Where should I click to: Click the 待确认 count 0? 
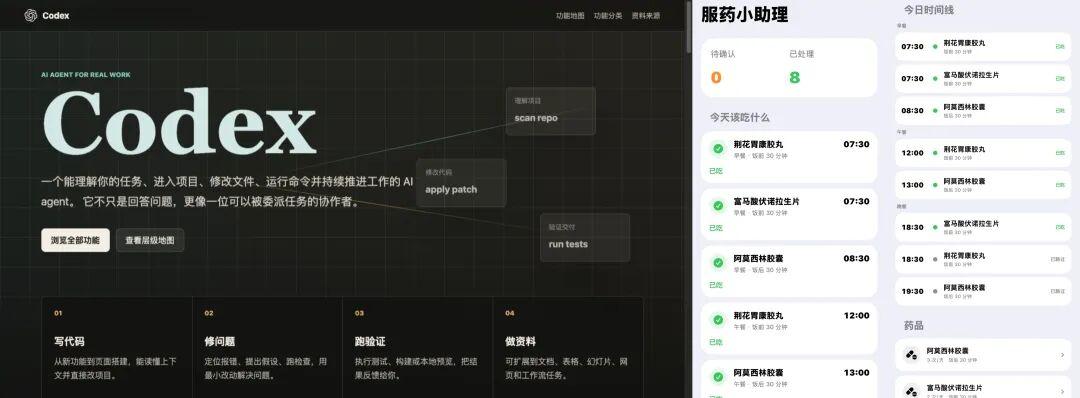point(716,77)
